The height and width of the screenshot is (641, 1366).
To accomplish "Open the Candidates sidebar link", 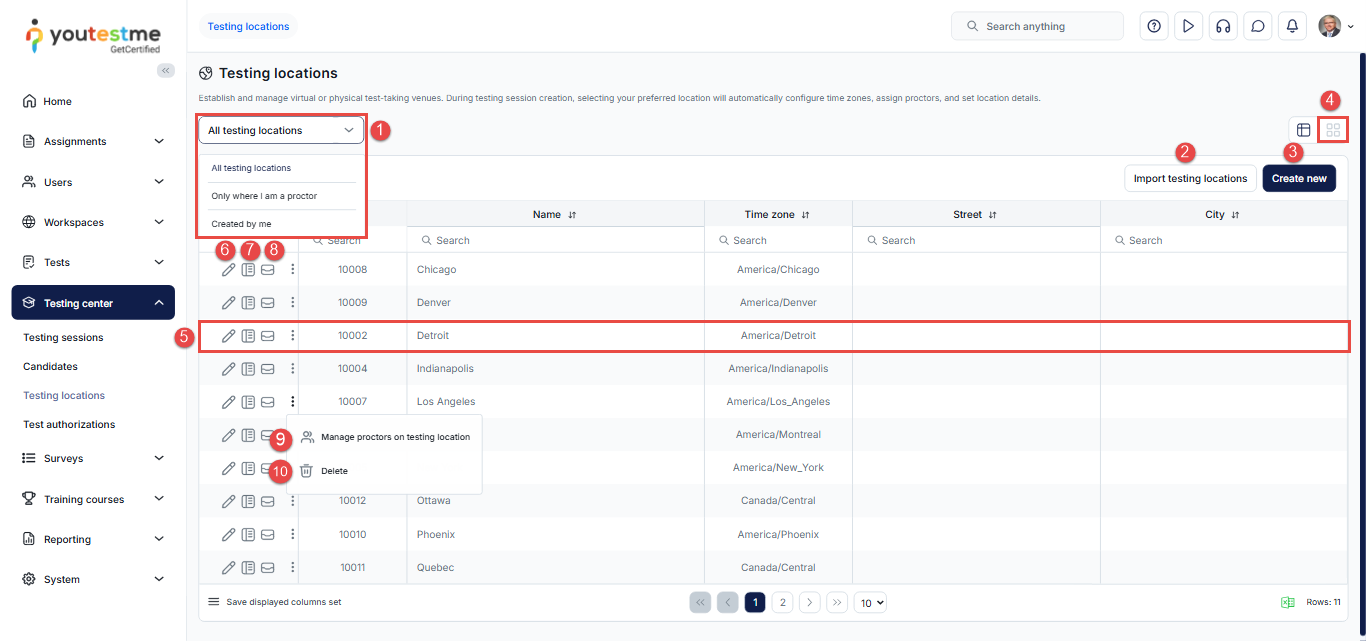I will click(x=50, y=367).
